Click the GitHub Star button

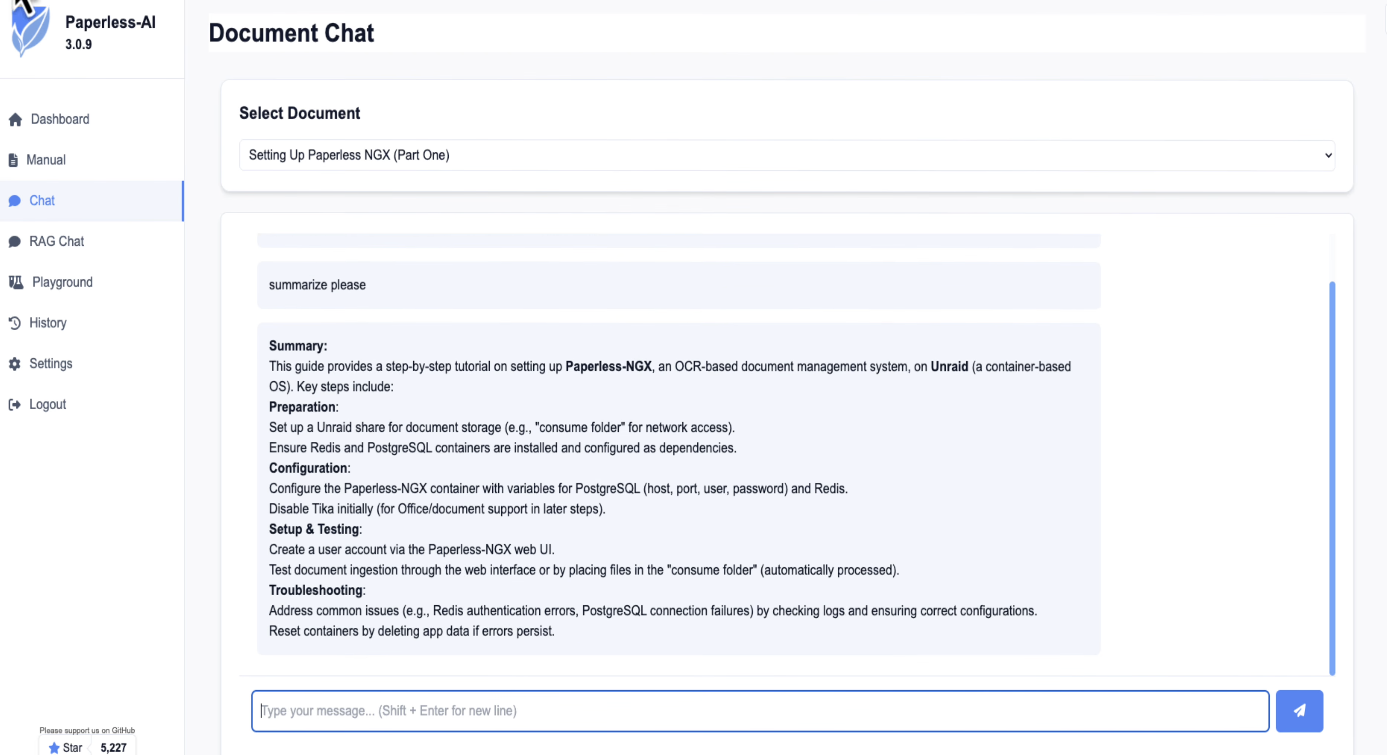click(x=65, y=747)
